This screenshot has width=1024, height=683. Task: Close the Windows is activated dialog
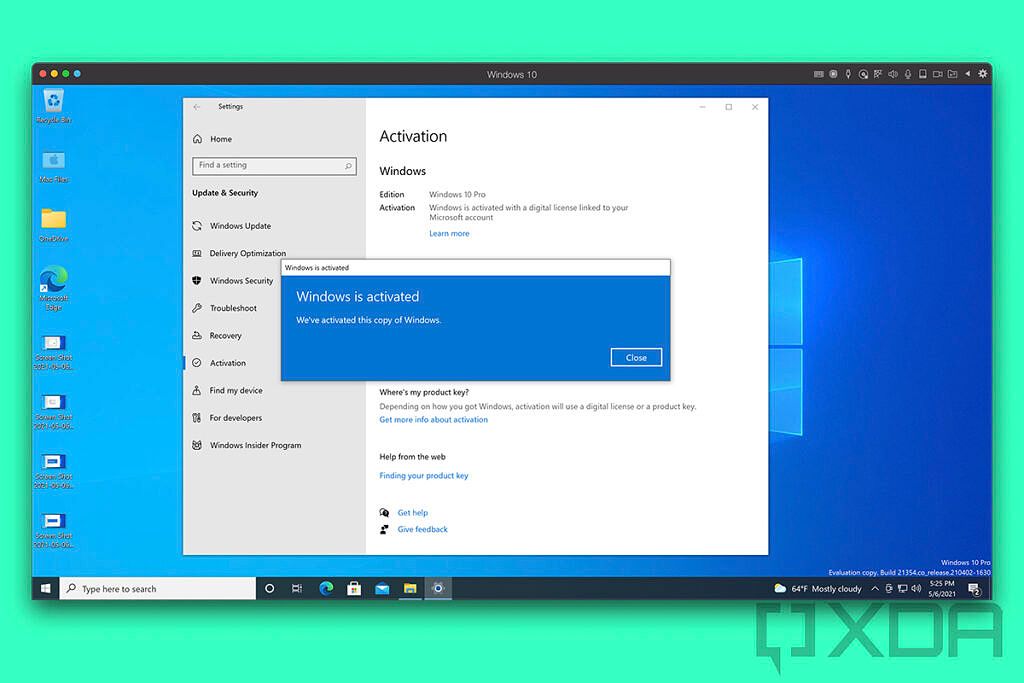[x=636, y=357]
